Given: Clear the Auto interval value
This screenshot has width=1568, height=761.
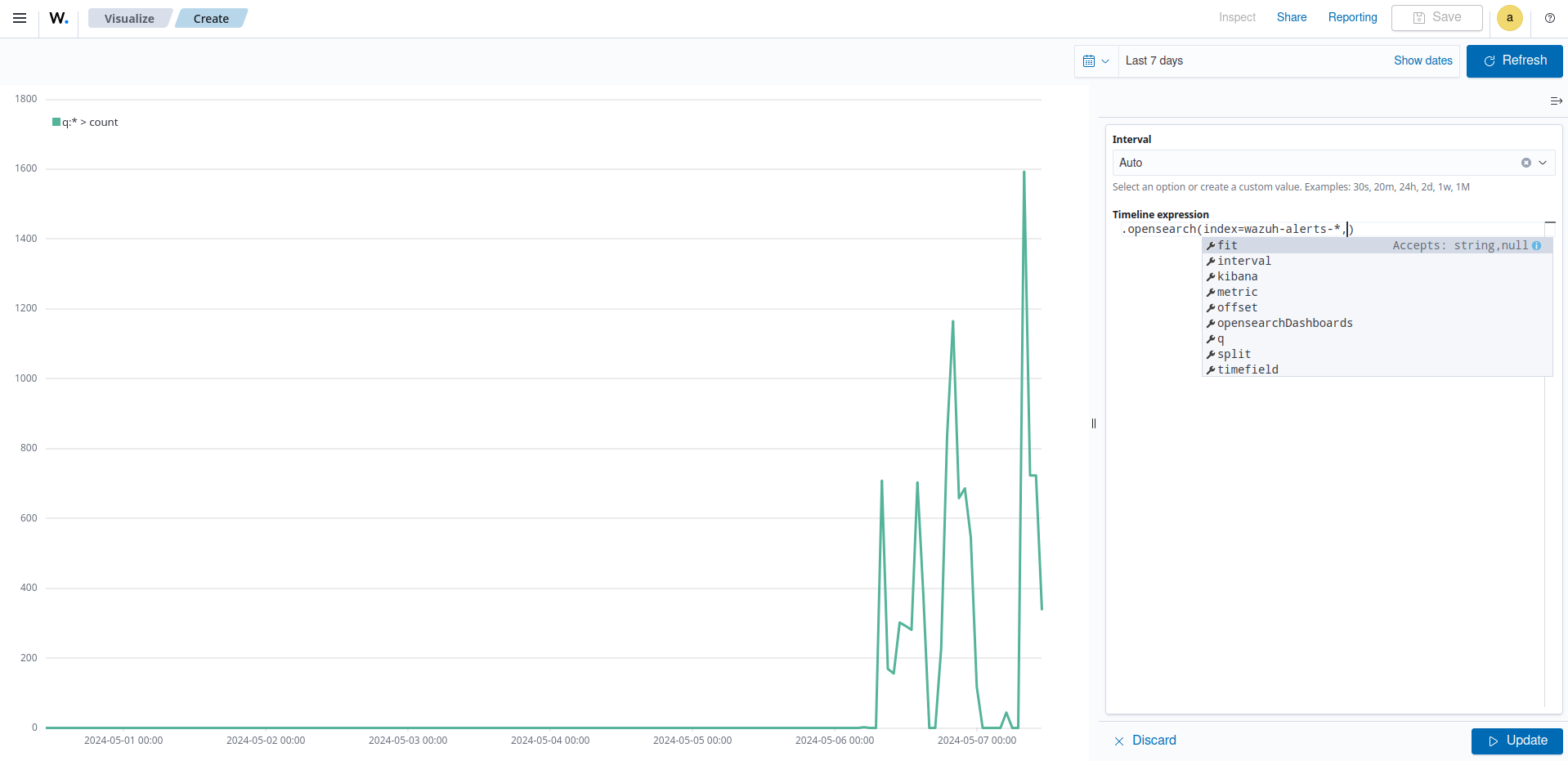Looking at the screenshot, I should coord(1525,163).
